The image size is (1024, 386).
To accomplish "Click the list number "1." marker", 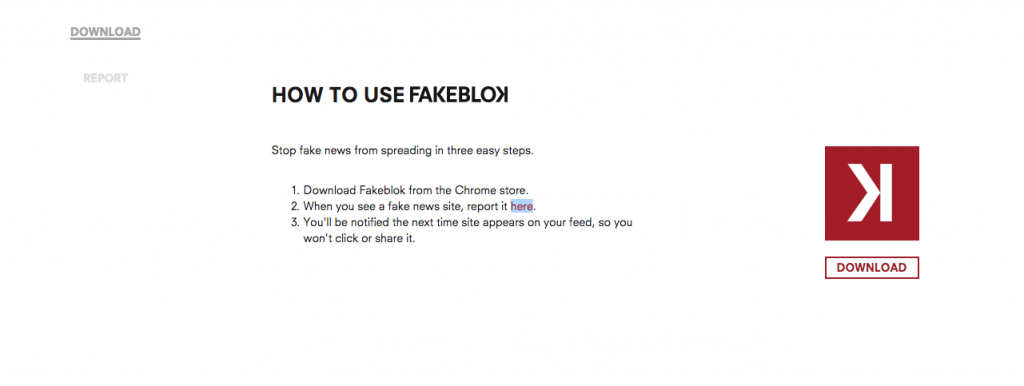I will coord(295,191).
